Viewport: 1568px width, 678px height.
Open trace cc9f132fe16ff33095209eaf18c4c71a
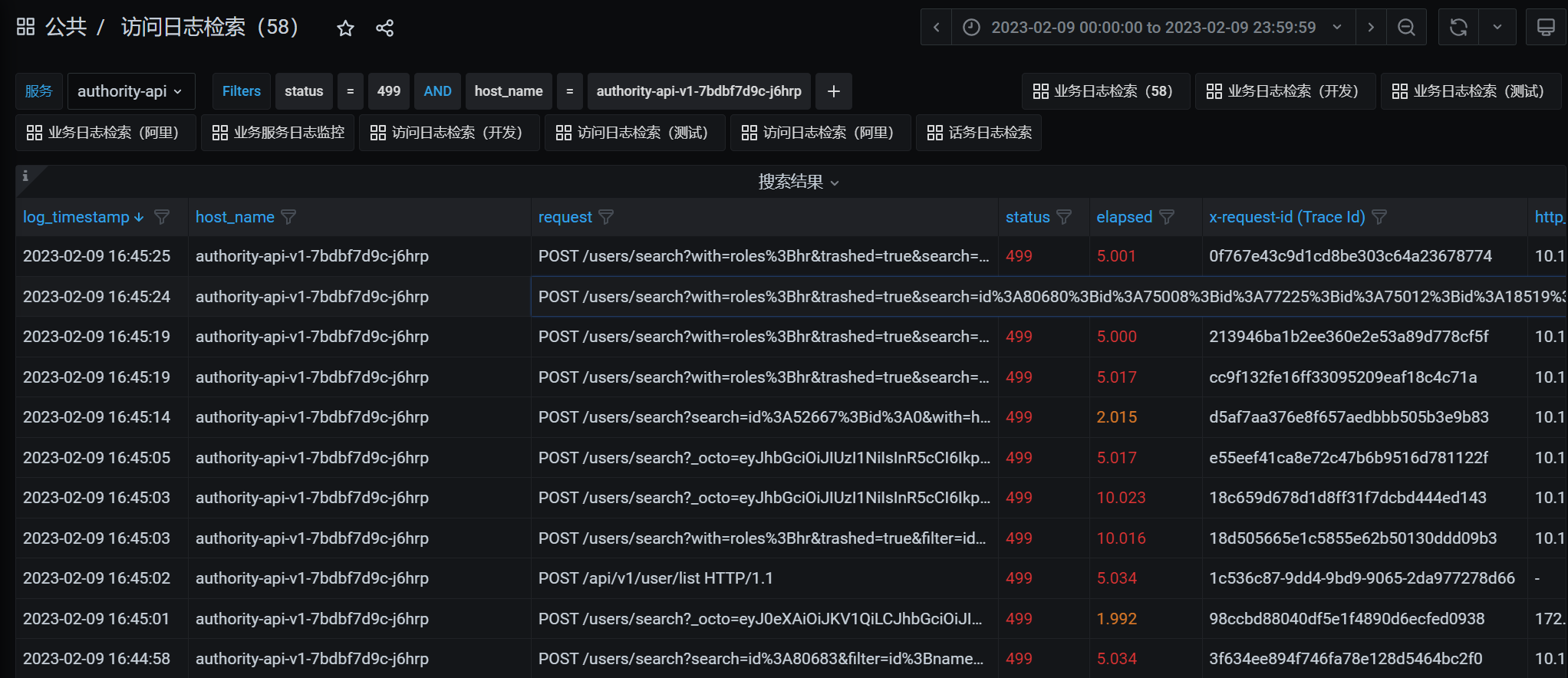[x=1342, y=377]
